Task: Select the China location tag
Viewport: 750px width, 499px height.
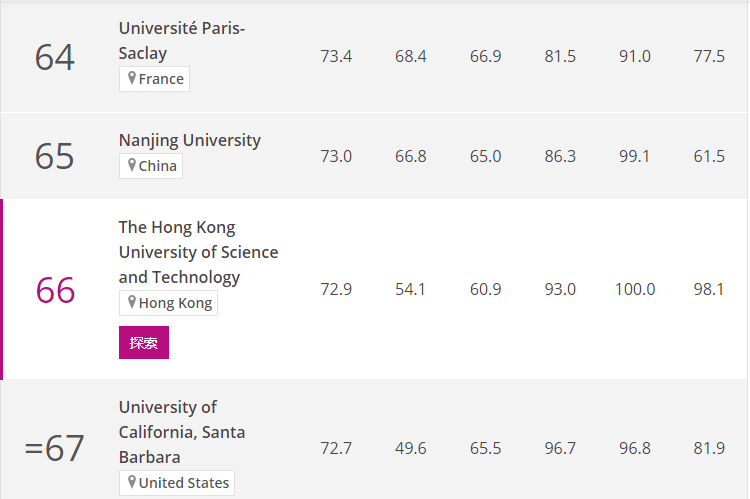Action: tap(151, 166)
